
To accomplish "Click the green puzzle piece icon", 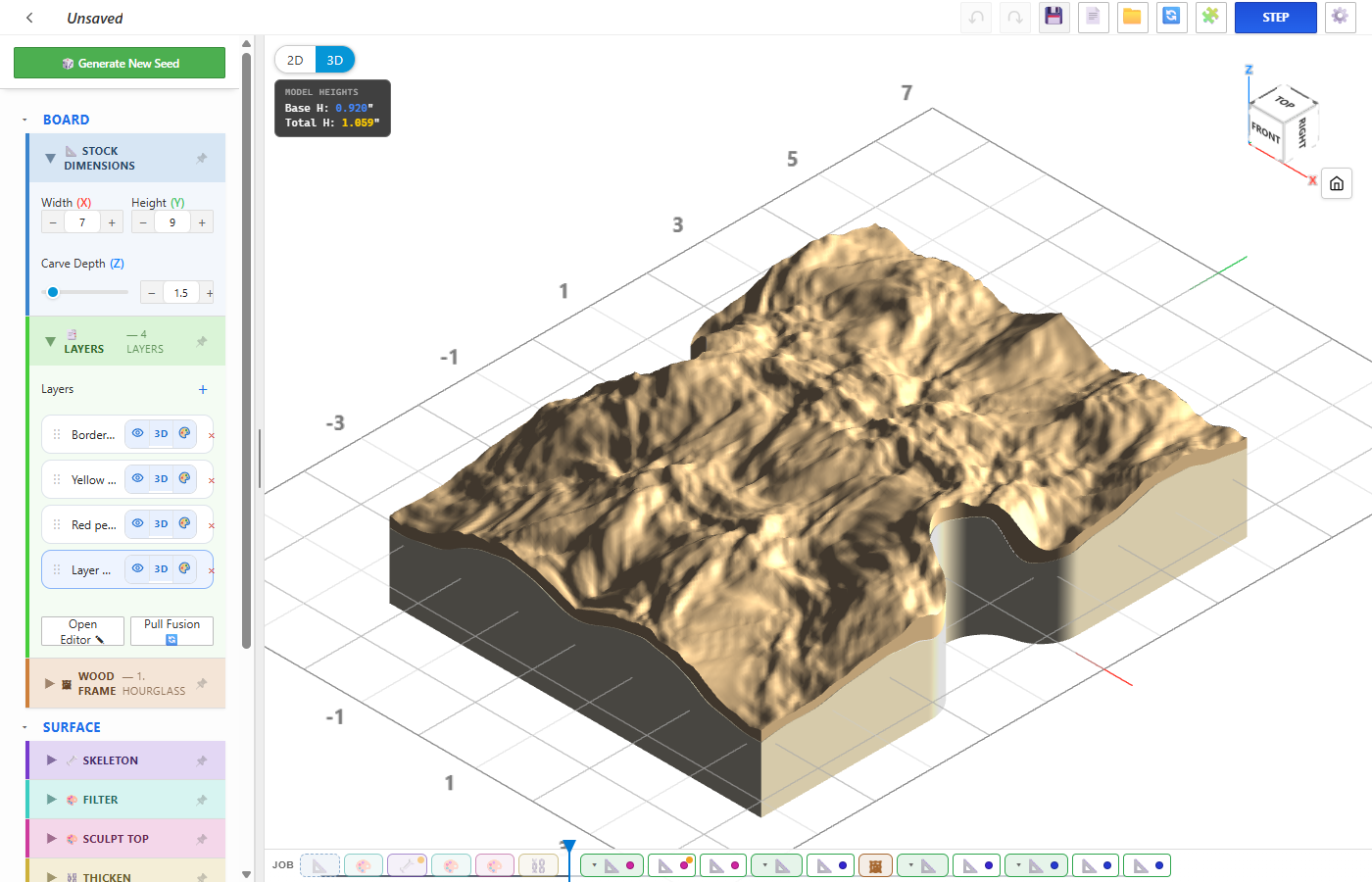I will [1210, 17].
